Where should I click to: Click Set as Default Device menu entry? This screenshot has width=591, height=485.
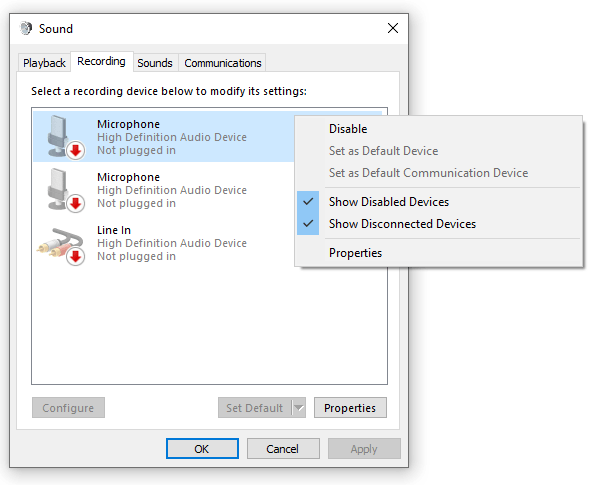pos(439,151)
